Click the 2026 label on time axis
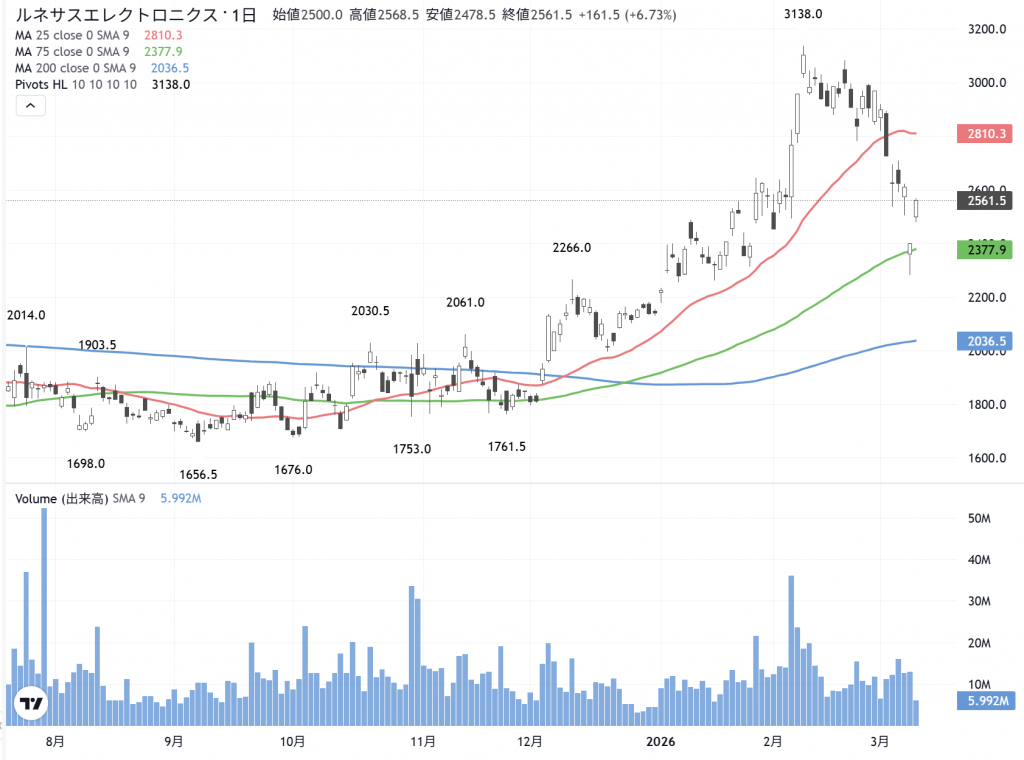This screenshot has height=760, width=1024. pos(658,742)
